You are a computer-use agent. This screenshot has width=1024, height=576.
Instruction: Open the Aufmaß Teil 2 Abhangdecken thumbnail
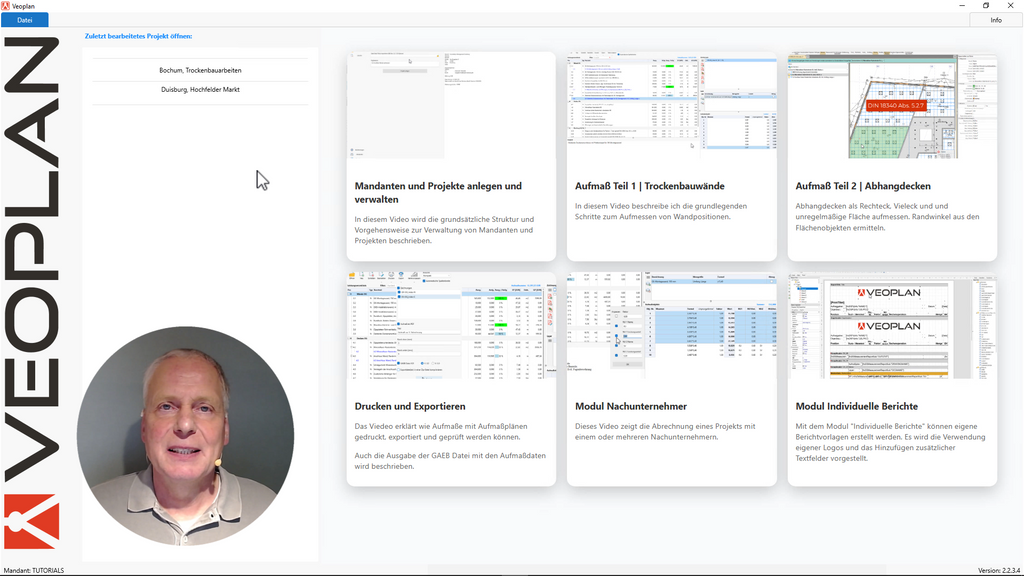pos(892,105)
